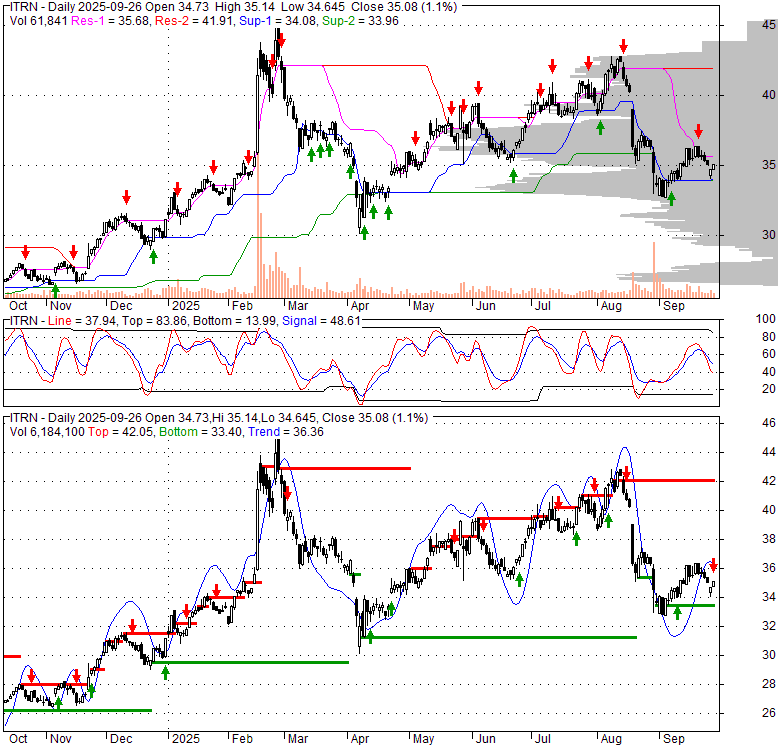Click the Sup-1 = 34.08 label

tap(279, 21)
